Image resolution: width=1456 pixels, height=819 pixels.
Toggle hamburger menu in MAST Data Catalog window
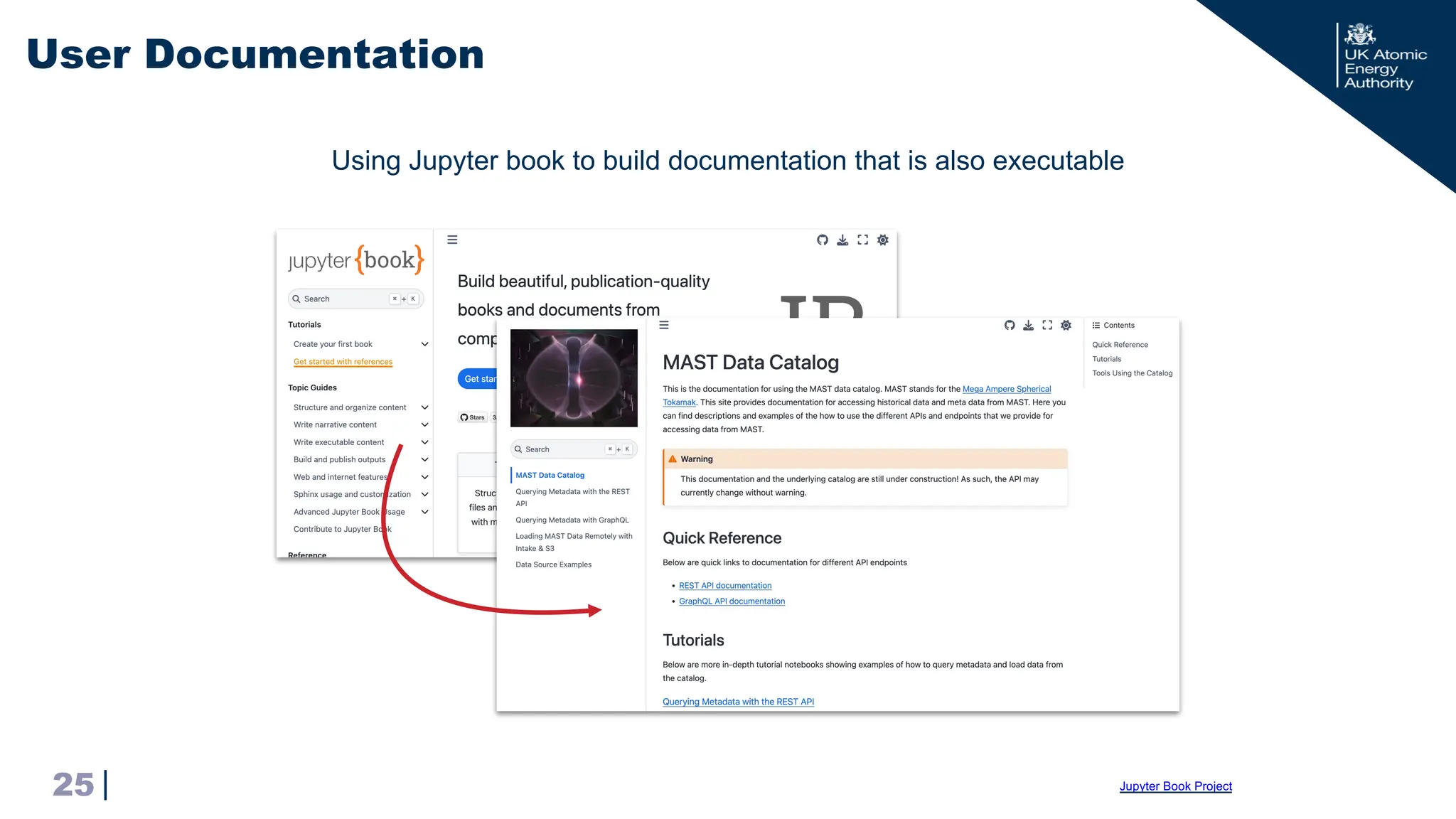664,326
